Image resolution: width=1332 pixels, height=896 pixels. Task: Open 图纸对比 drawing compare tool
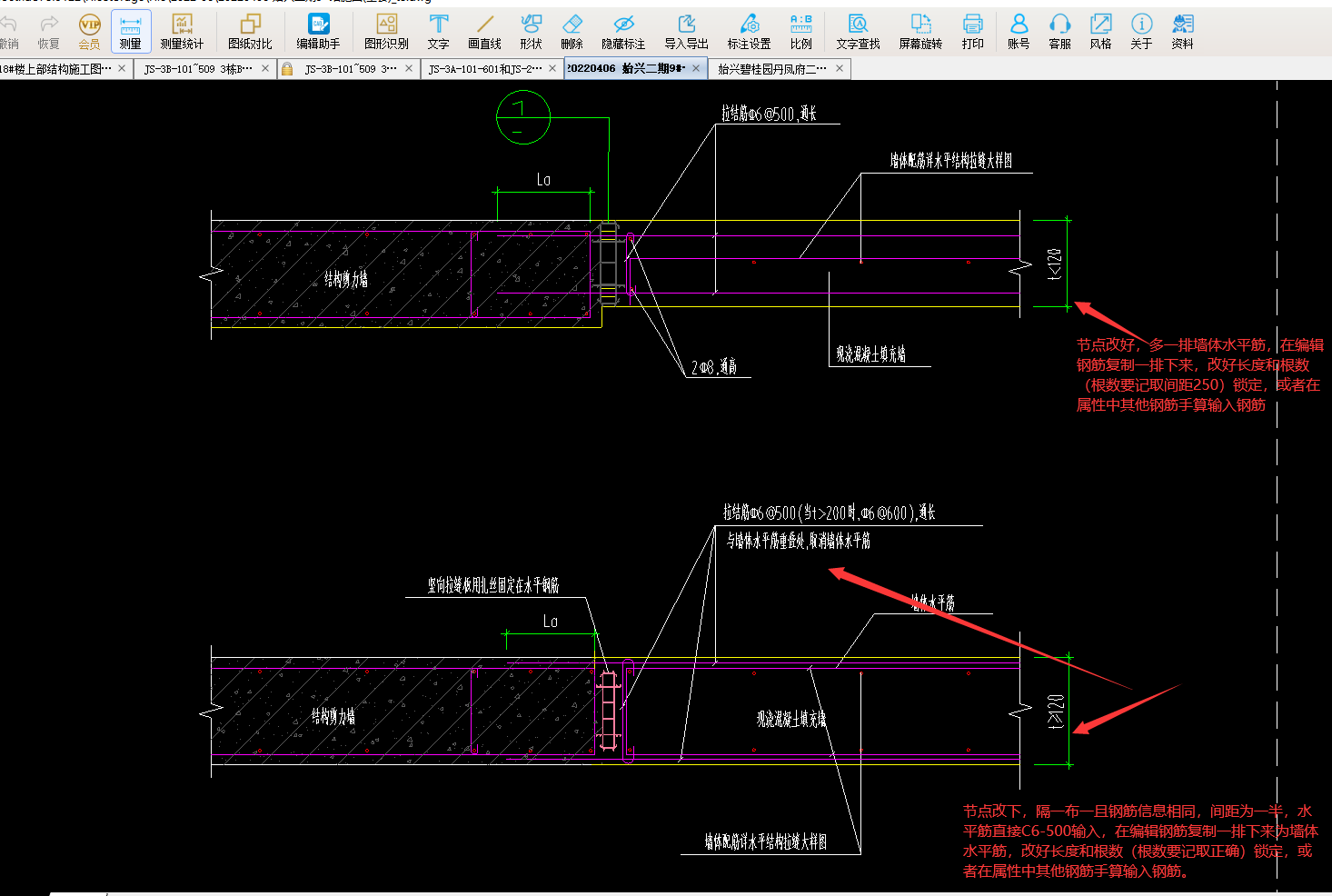[x=250, y=32]
